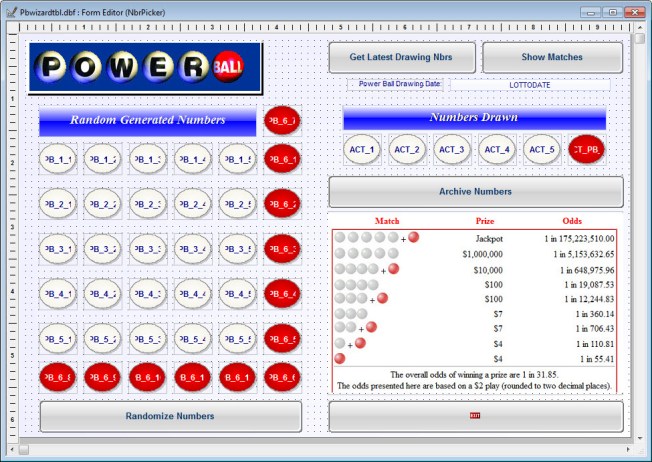Click the PB_5_2 ball object
The image size is (652, 462).
pyautogui.click(x=103, y=339)
